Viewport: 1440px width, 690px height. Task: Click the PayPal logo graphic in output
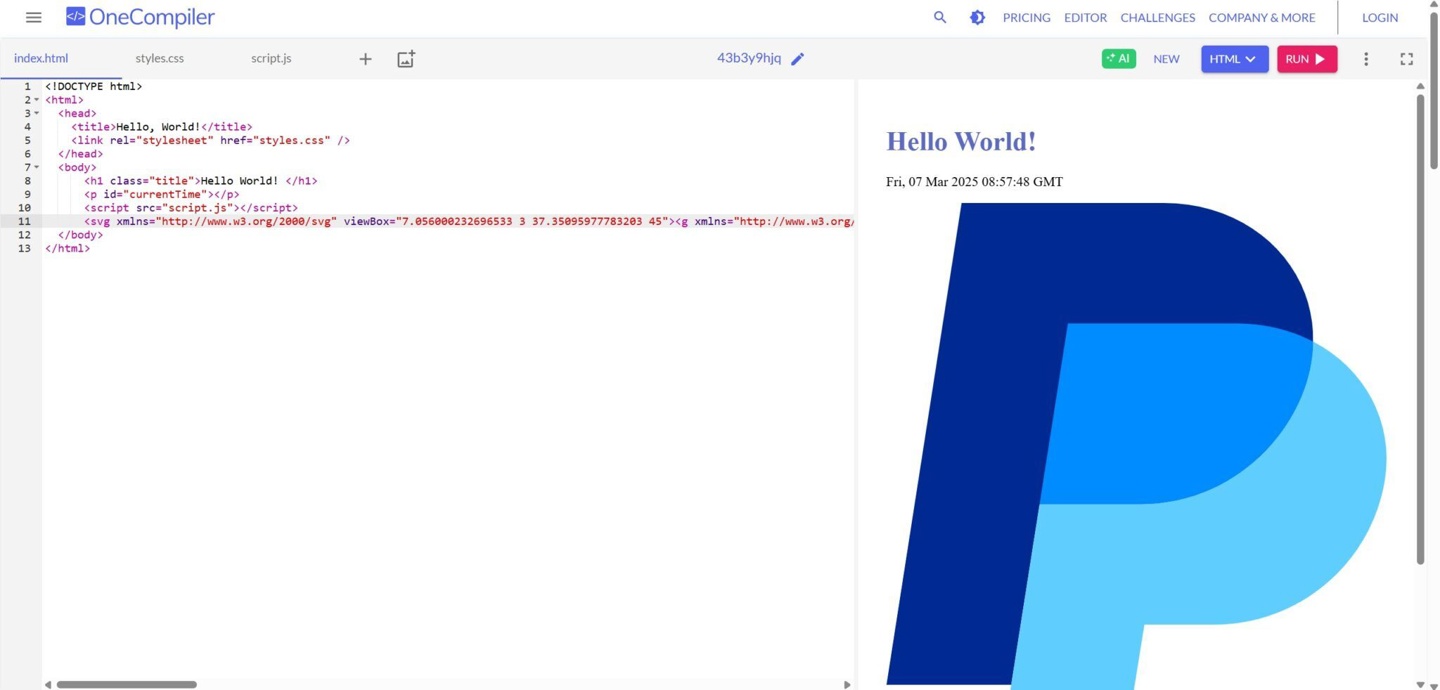tap(1136, 445)
